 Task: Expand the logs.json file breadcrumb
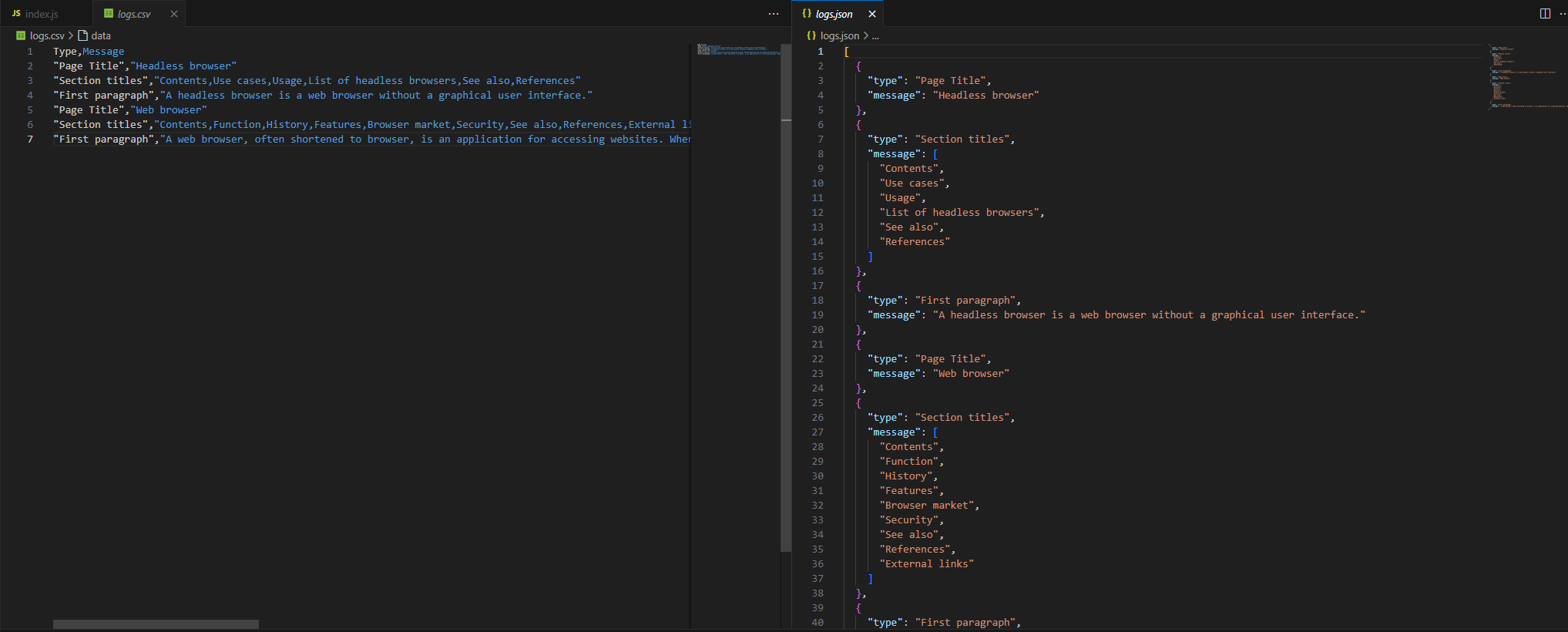pos(839,35)
